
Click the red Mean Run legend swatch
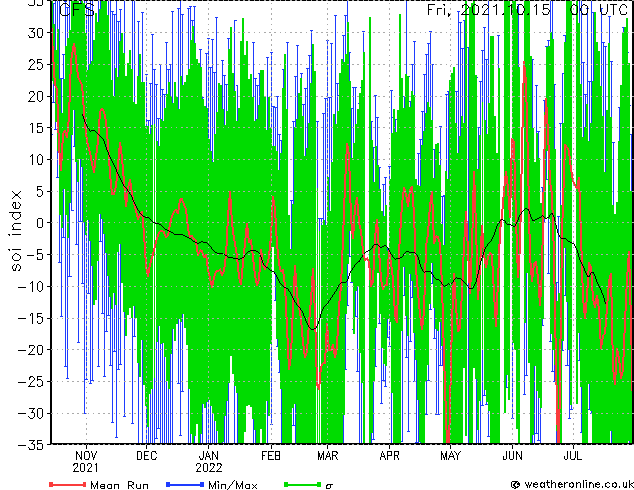point(68,484)
